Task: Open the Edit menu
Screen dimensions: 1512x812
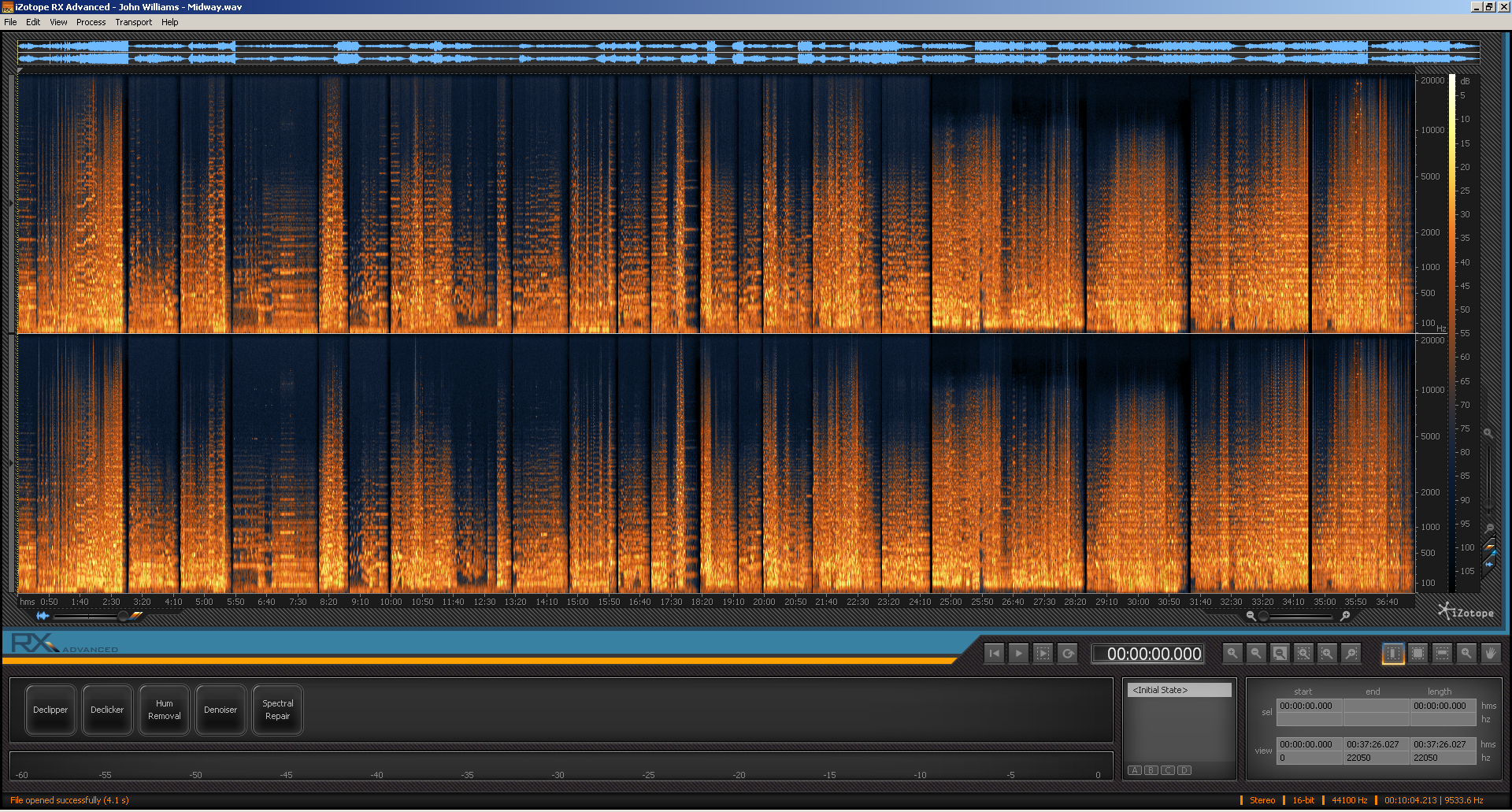Action: point(33,22)
